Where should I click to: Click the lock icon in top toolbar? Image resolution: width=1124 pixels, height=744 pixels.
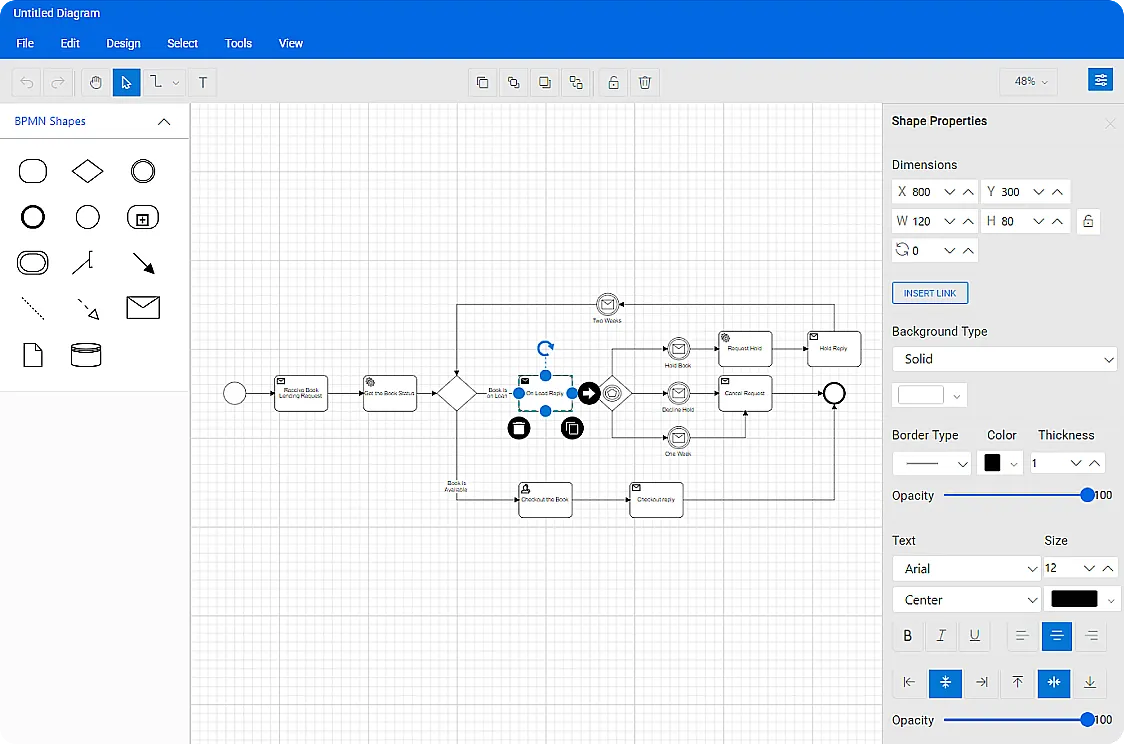[x=613, y=82]
